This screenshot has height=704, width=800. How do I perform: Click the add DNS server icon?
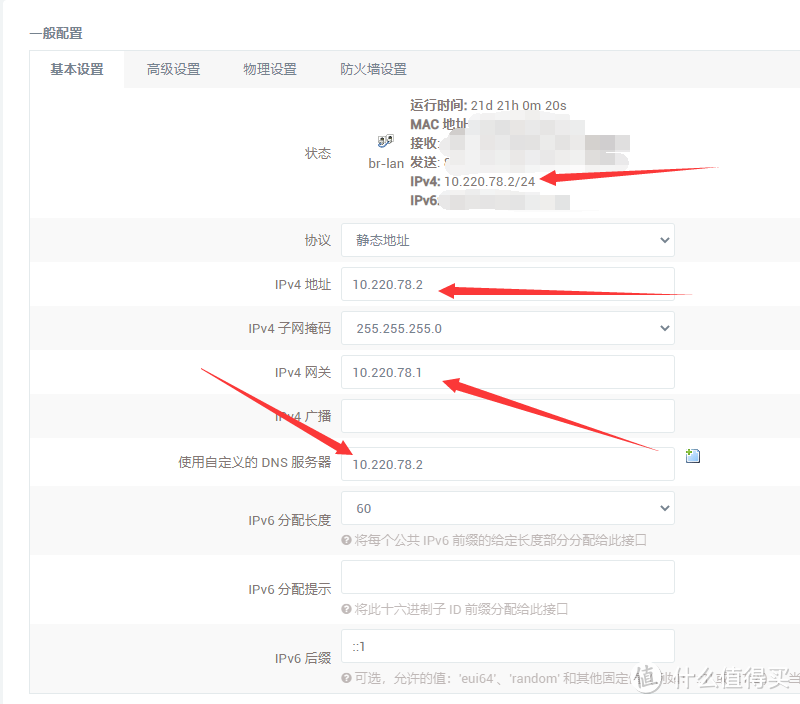(x=692, y=456)
